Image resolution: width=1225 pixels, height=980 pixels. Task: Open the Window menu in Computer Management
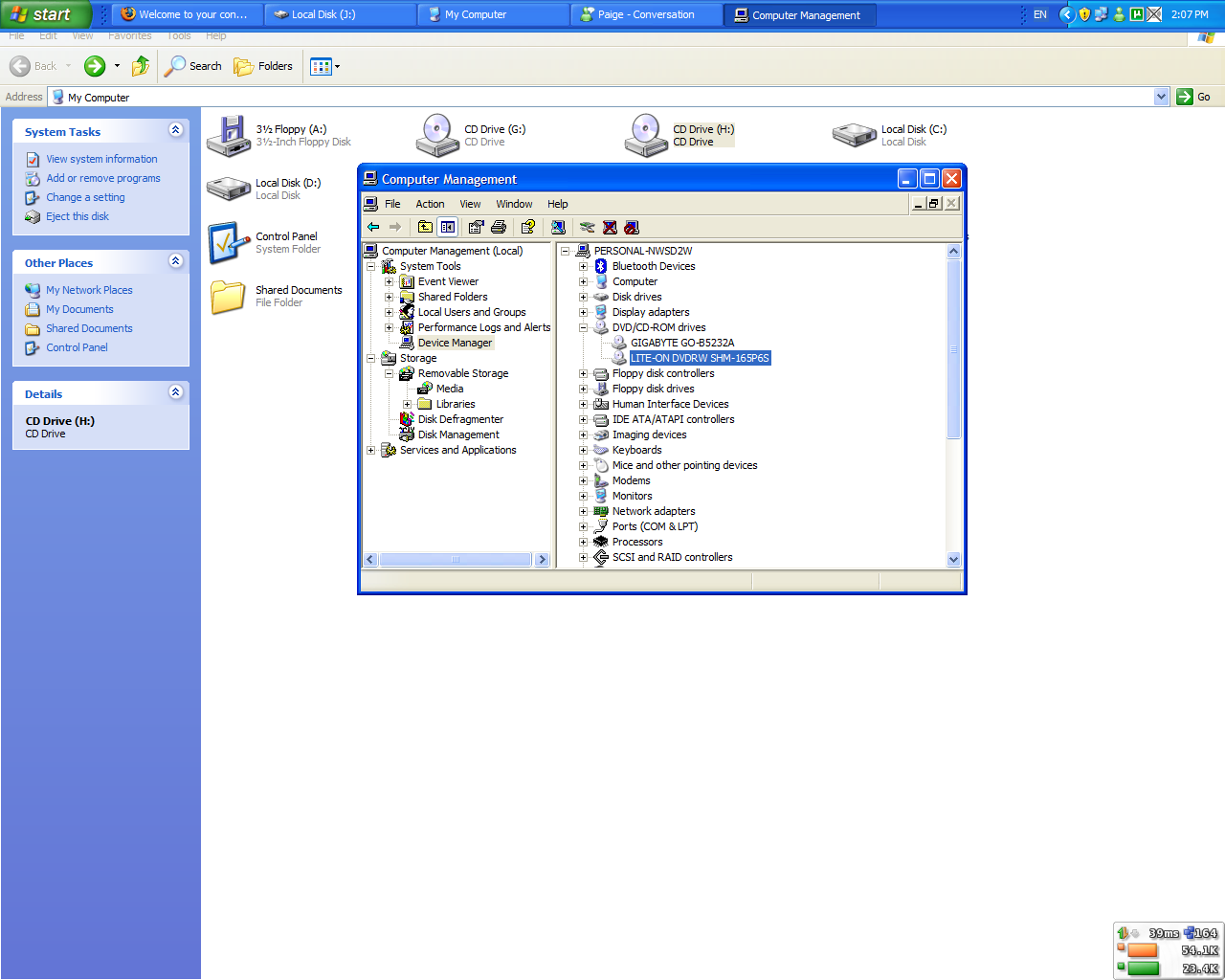click(x=514, y=204)
